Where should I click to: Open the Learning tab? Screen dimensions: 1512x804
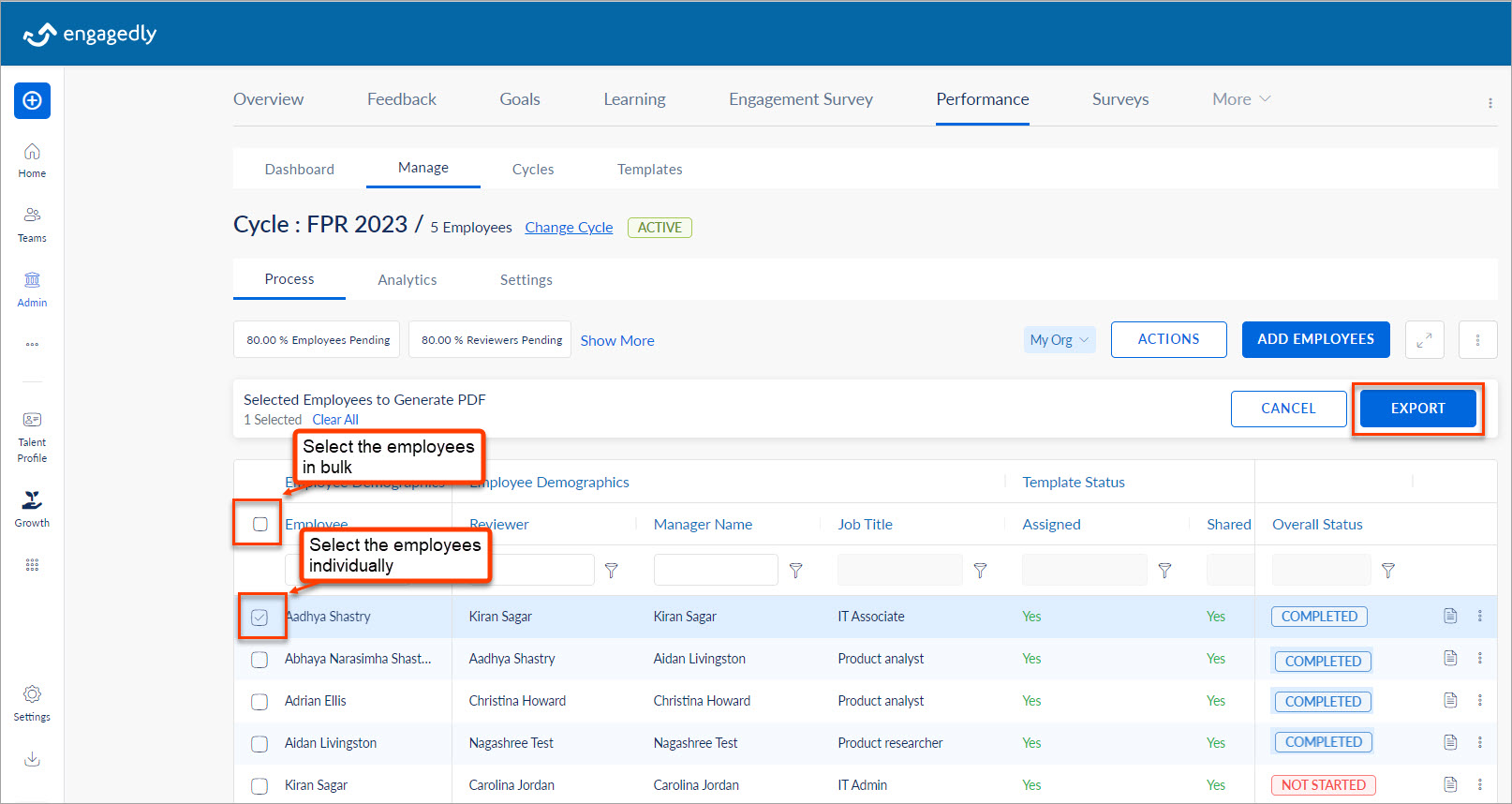pos(634,99)
